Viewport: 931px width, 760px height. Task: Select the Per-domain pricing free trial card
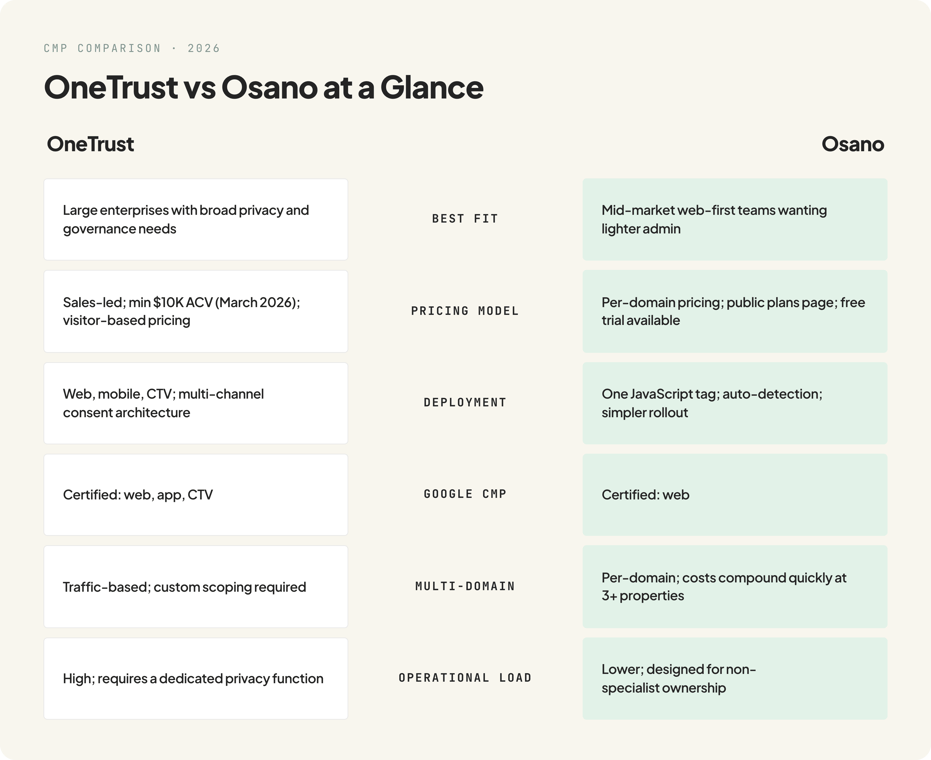(x=735, y=311)
